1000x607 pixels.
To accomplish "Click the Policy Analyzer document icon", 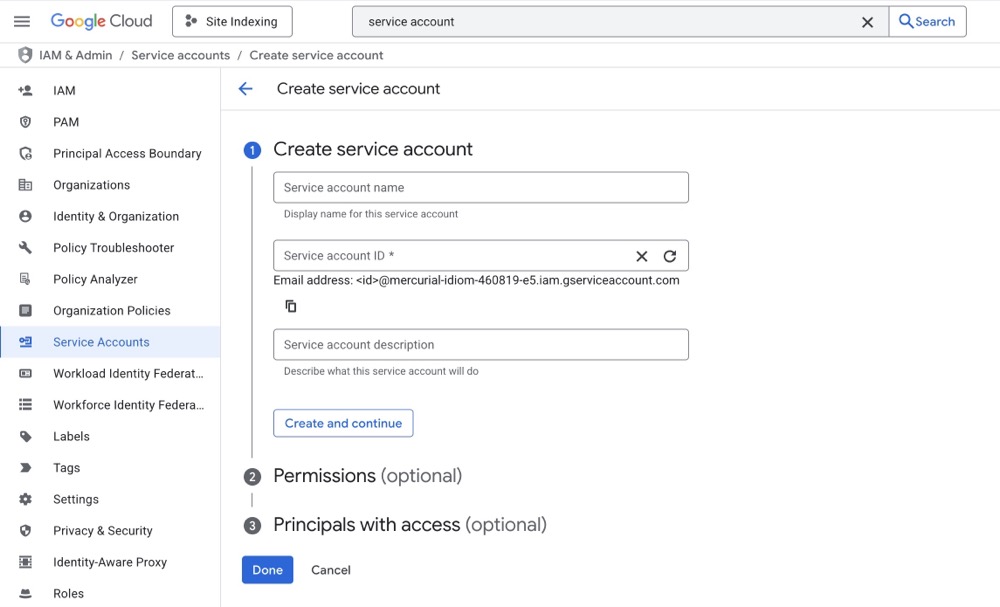I will [x=26, y=279].
